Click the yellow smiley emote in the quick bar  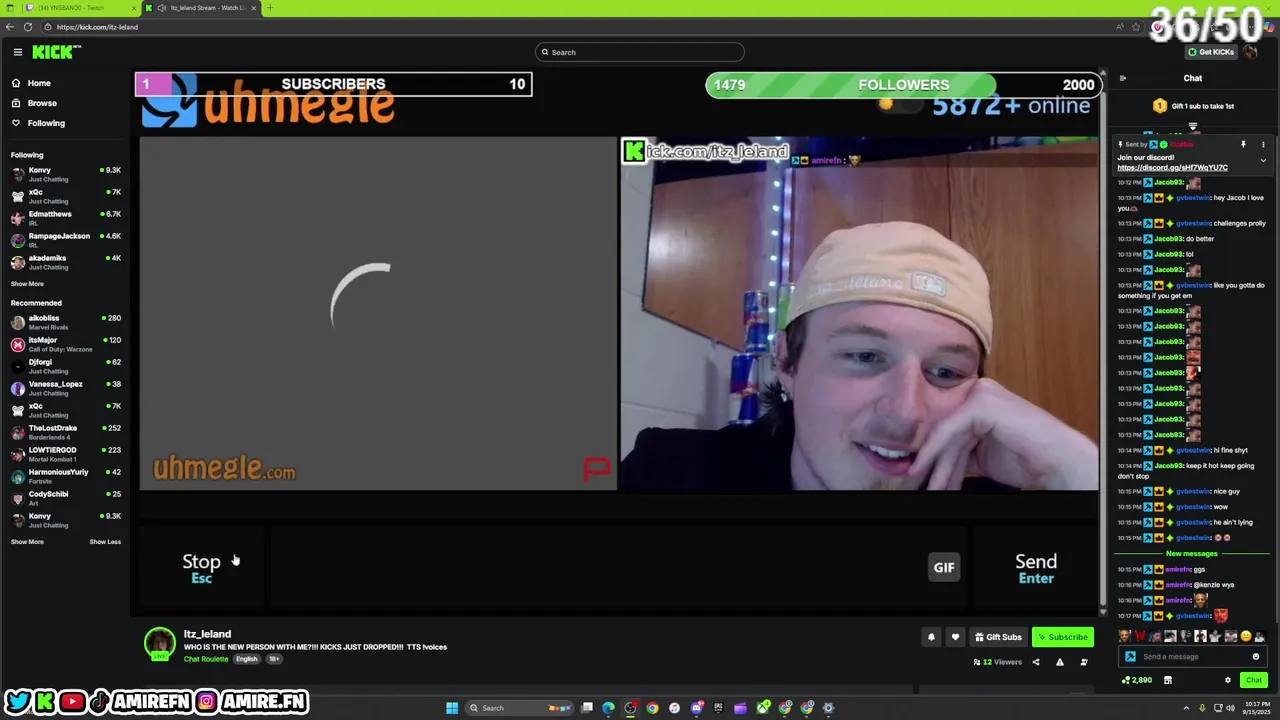coord(1245,636)
